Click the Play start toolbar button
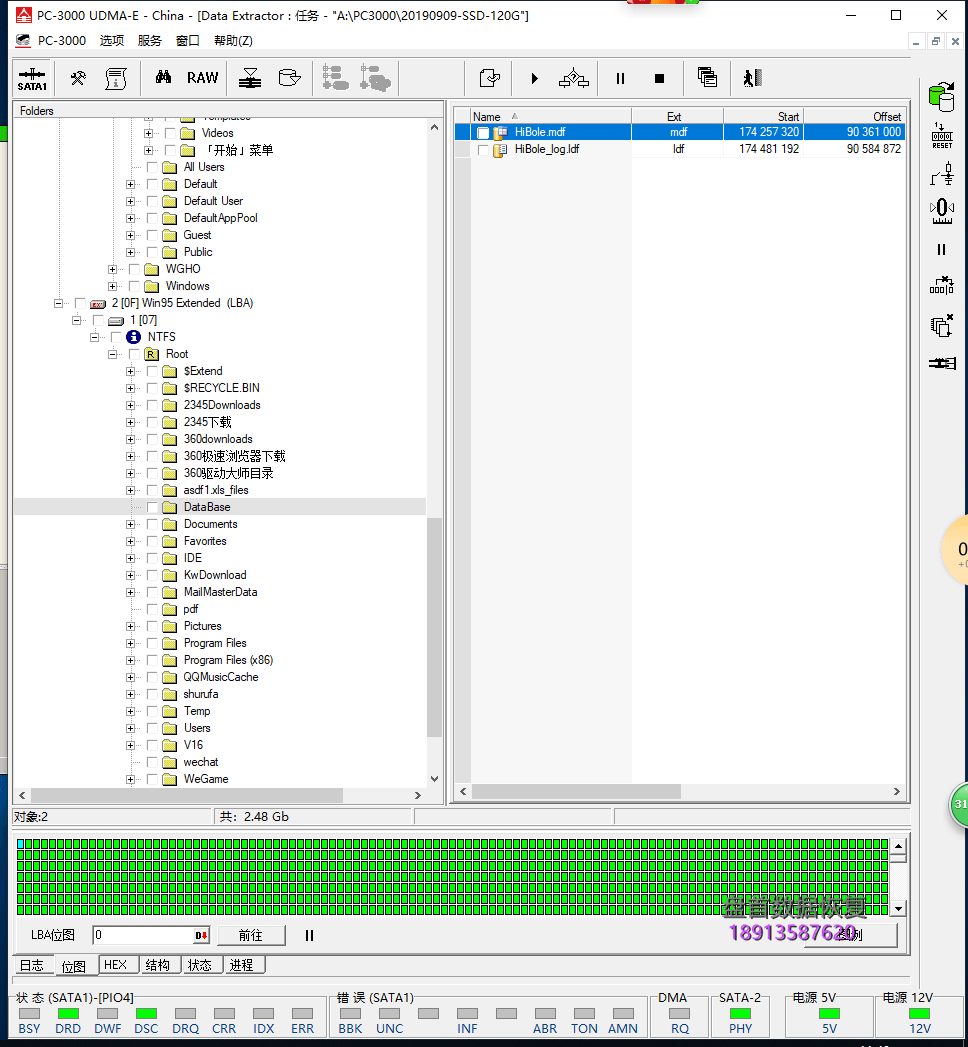 click(x=534, y=79)
